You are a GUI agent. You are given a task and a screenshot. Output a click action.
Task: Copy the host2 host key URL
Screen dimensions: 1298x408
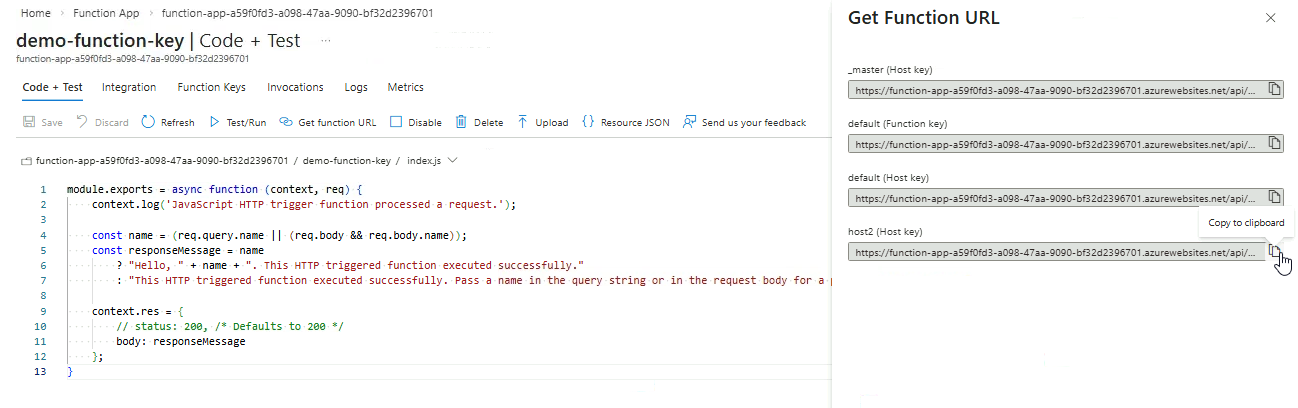tap(1274, 251)
